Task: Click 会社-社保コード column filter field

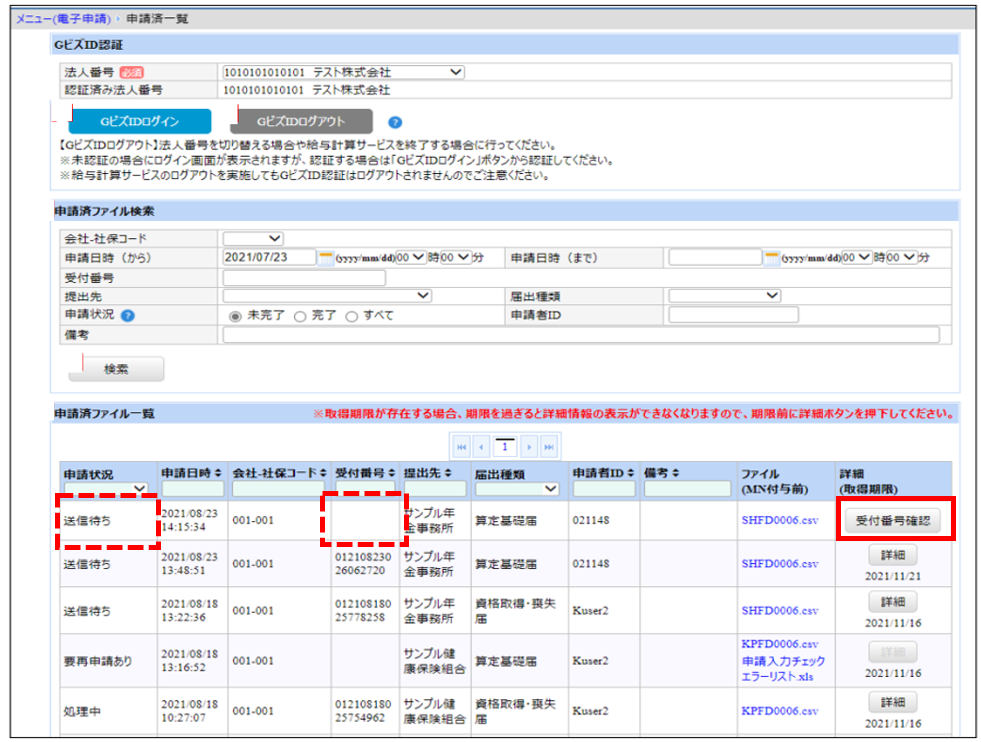Action: 278,489
